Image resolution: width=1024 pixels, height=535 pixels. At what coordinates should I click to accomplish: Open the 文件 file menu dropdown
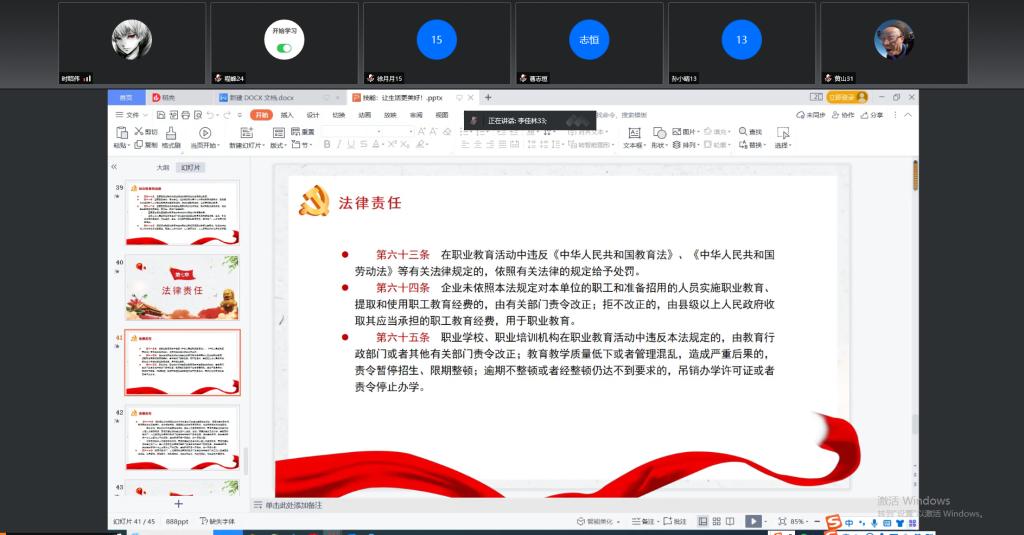(131, 115)
